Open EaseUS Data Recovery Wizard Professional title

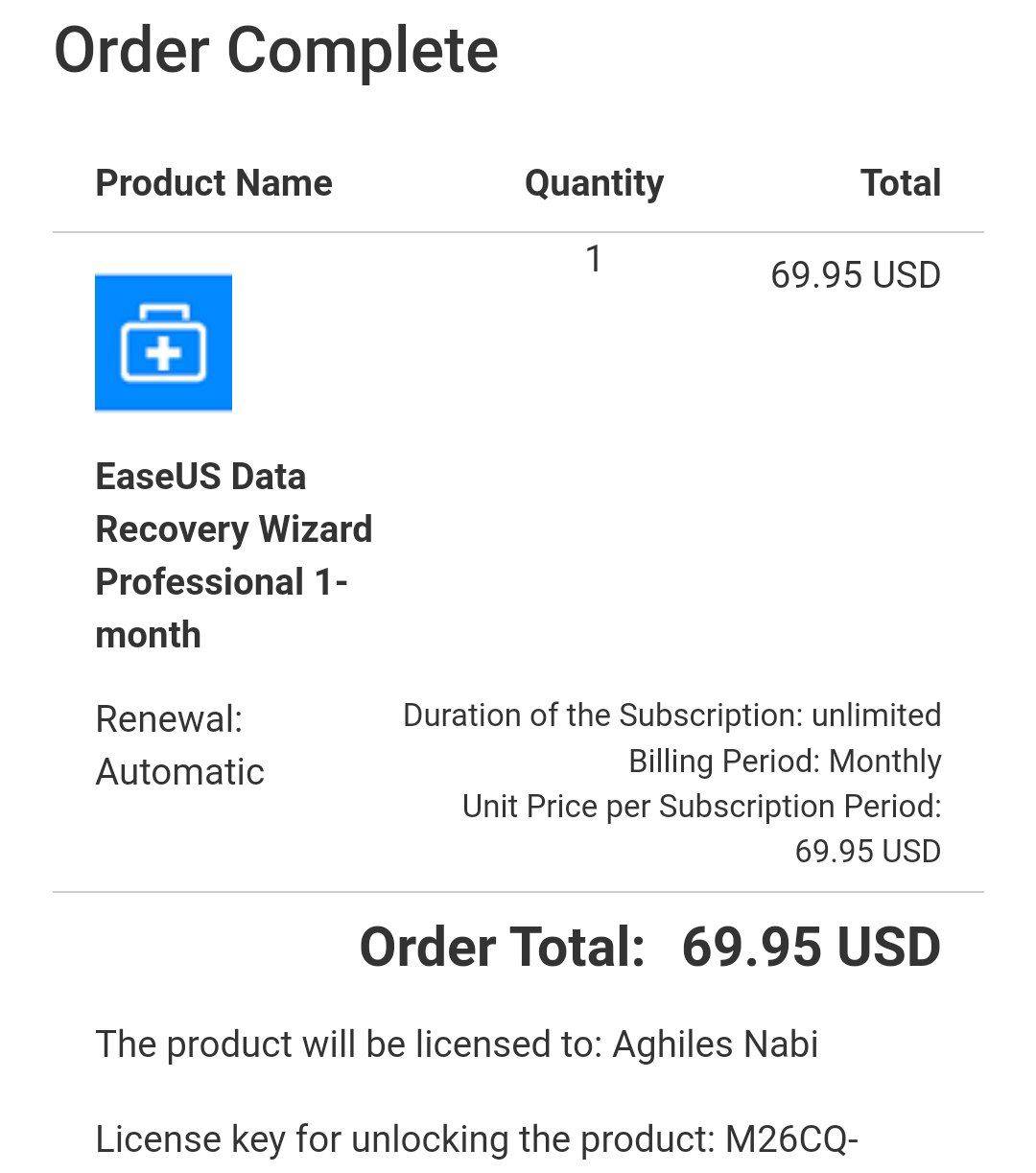233,528
